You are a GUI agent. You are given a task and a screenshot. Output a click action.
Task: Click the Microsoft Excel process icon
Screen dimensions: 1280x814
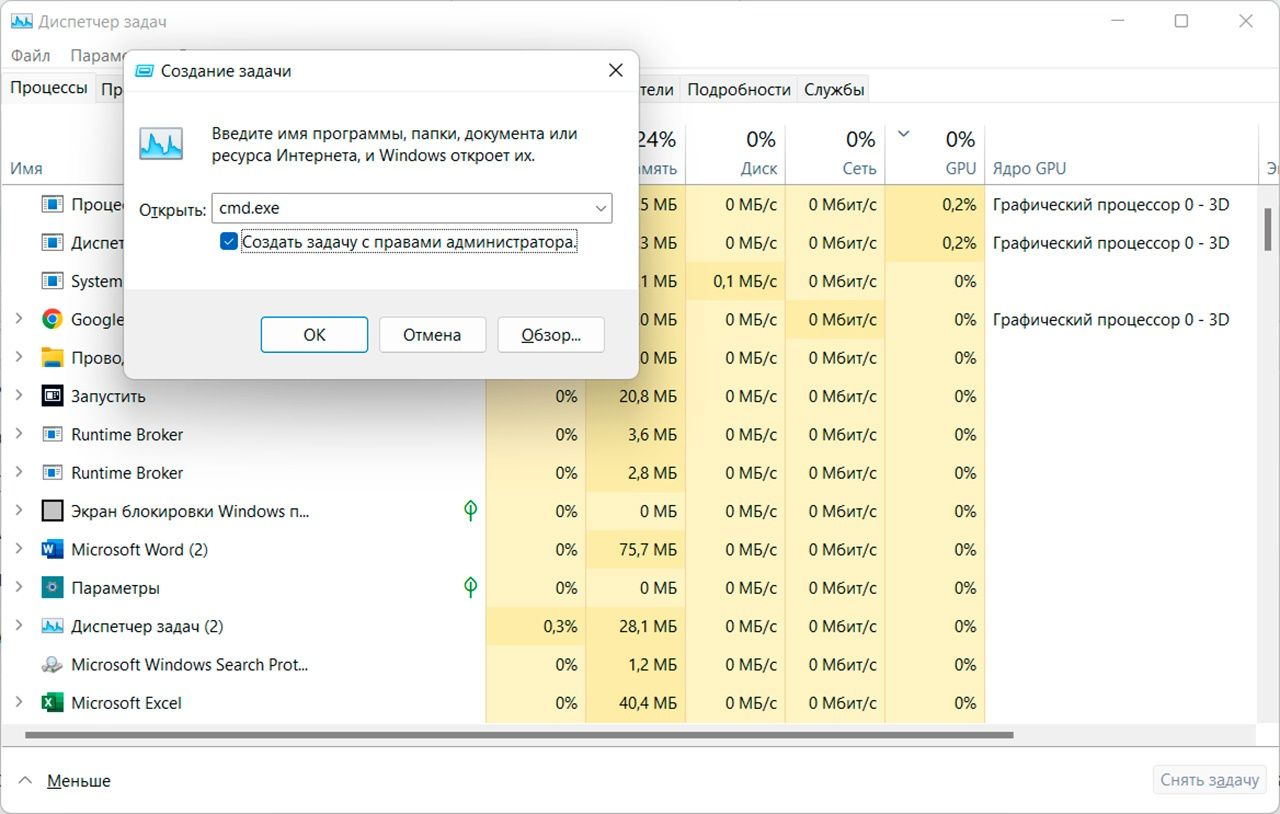[x=52, y=703]
